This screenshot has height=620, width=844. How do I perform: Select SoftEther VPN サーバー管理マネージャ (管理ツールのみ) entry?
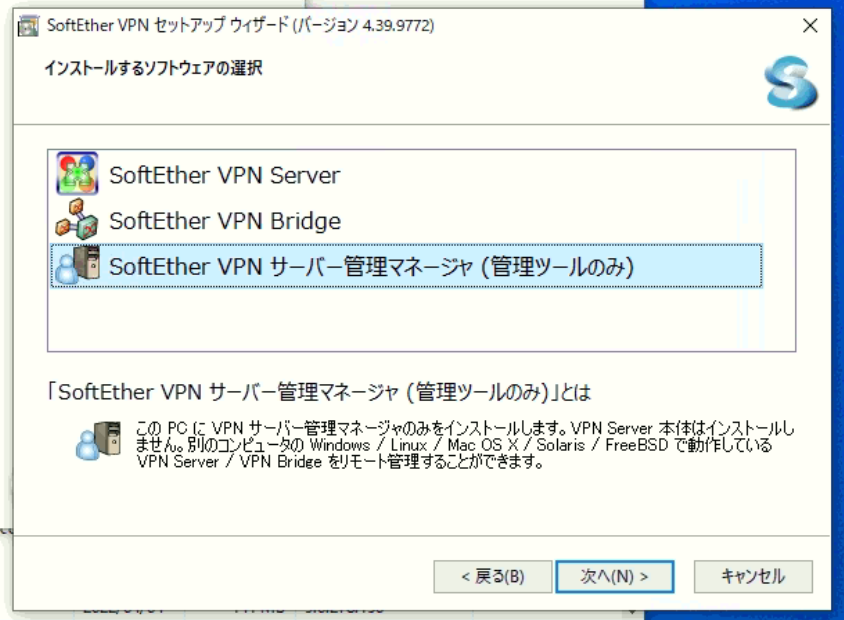point(406,266)
